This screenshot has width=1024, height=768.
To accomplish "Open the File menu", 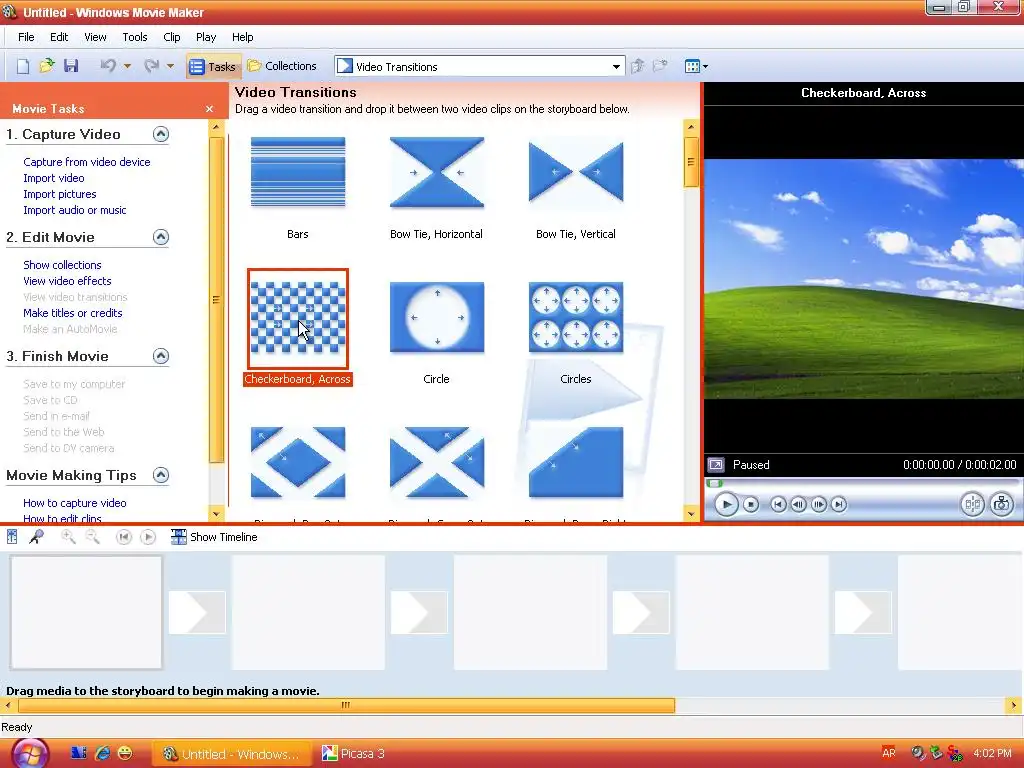I will tap(26, 37).
